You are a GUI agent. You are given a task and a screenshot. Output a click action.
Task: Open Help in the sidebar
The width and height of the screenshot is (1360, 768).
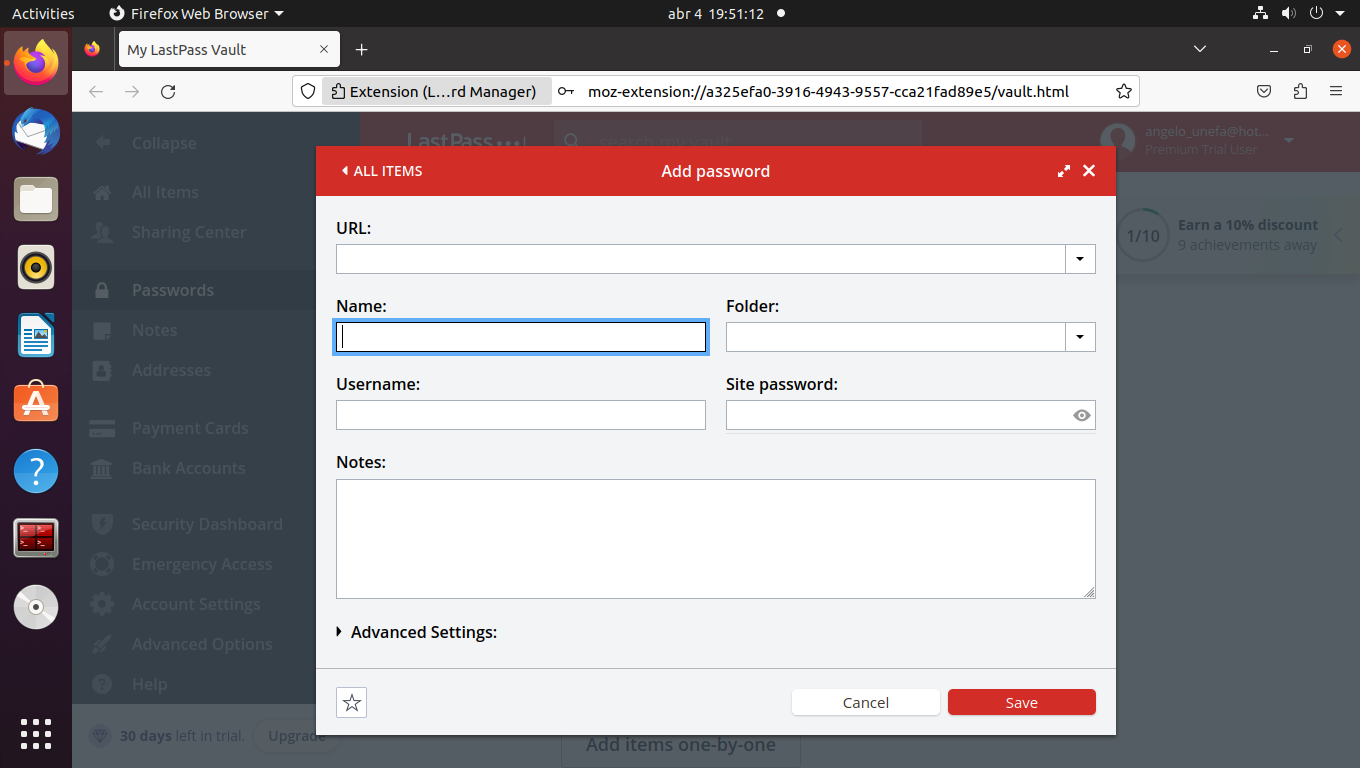click(x=149, y=684)
